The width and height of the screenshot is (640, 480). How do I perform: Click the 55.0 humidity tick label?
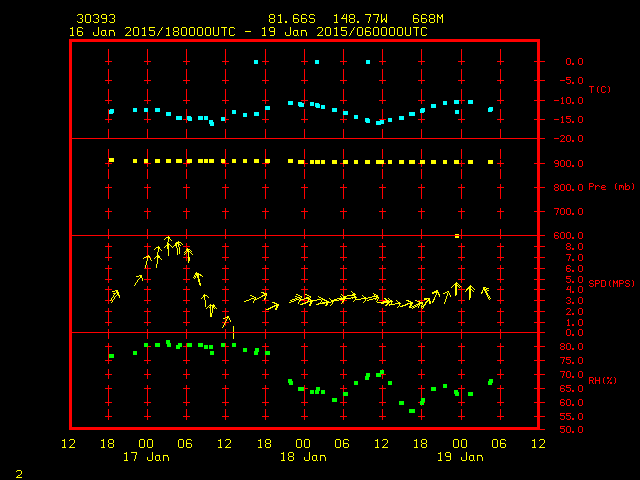pos(571,417)
